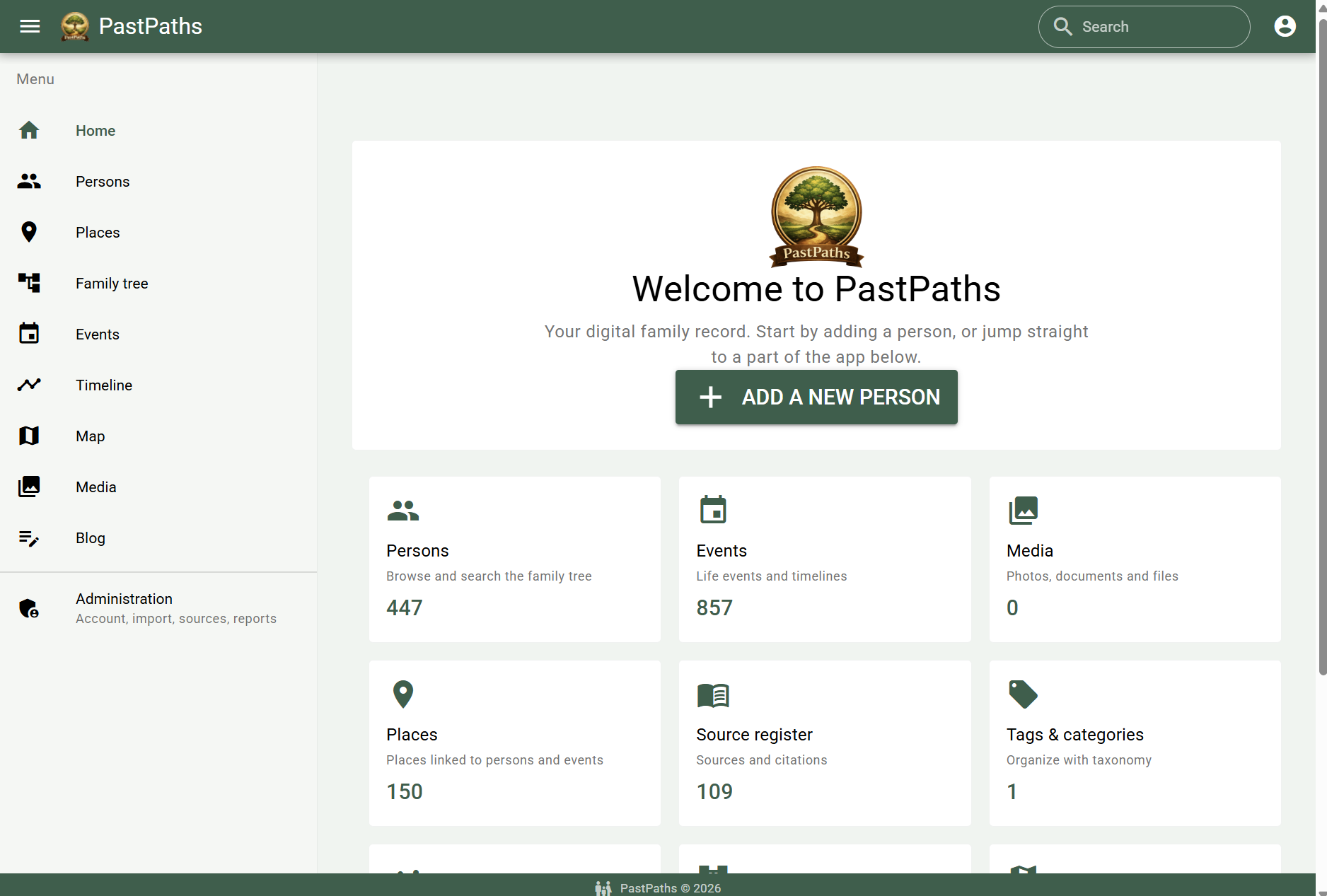This screenshot has width=1327, height=896.
Task: Click the places count 150
Action: click(405, 791)
